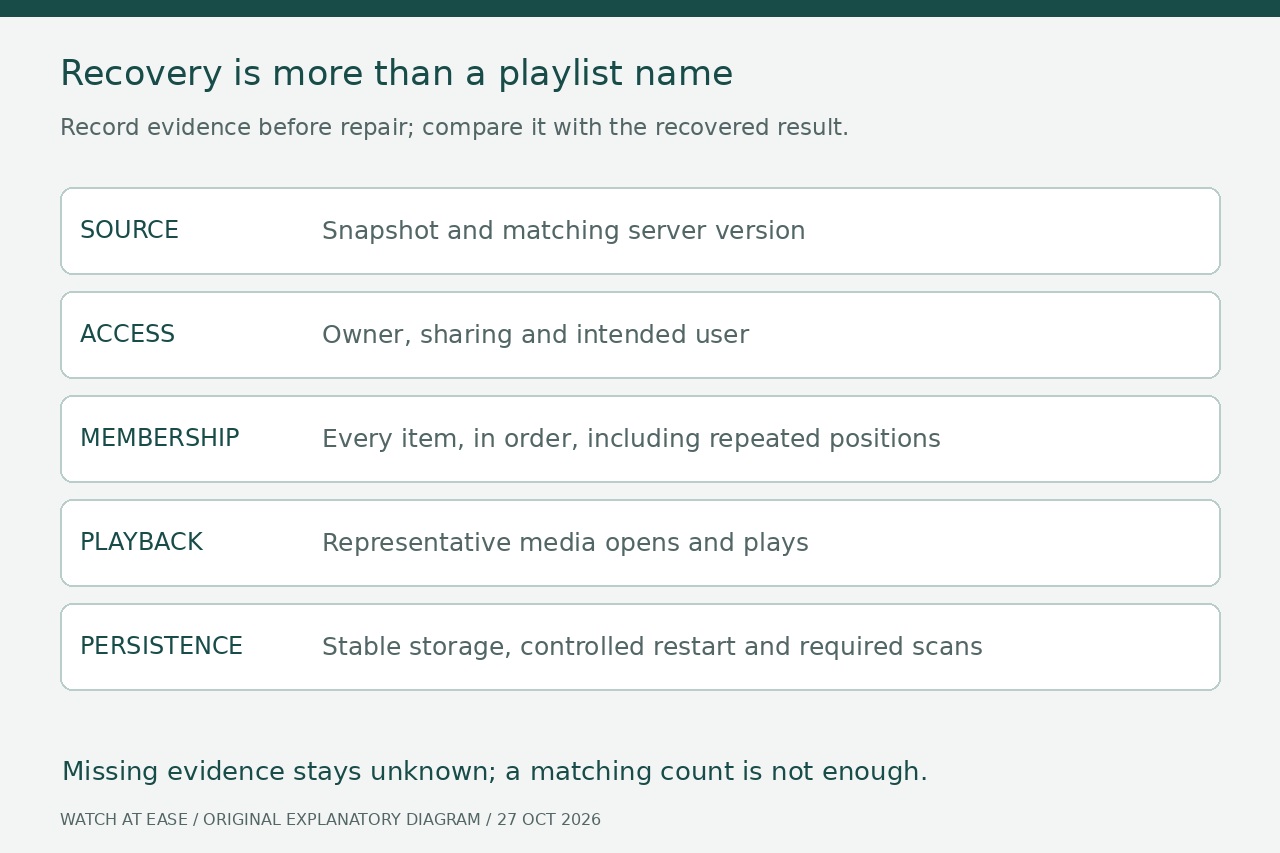
Task: Select the title 'Recovery is more than a playlist name'
Action: click(x=396, y=74)
